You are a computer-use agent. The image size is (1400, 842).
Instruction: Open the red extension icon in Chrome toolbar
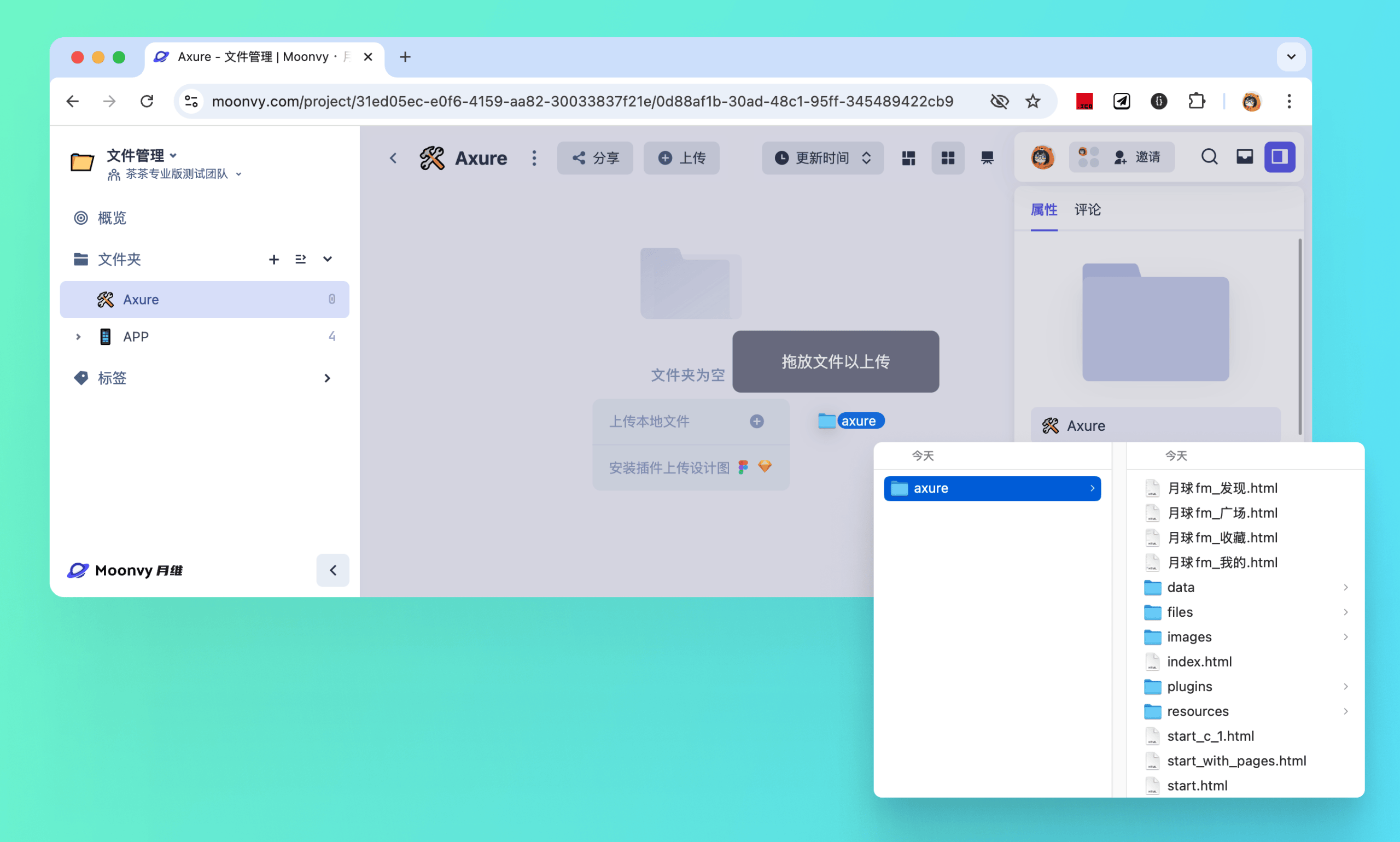(1084, 102)
